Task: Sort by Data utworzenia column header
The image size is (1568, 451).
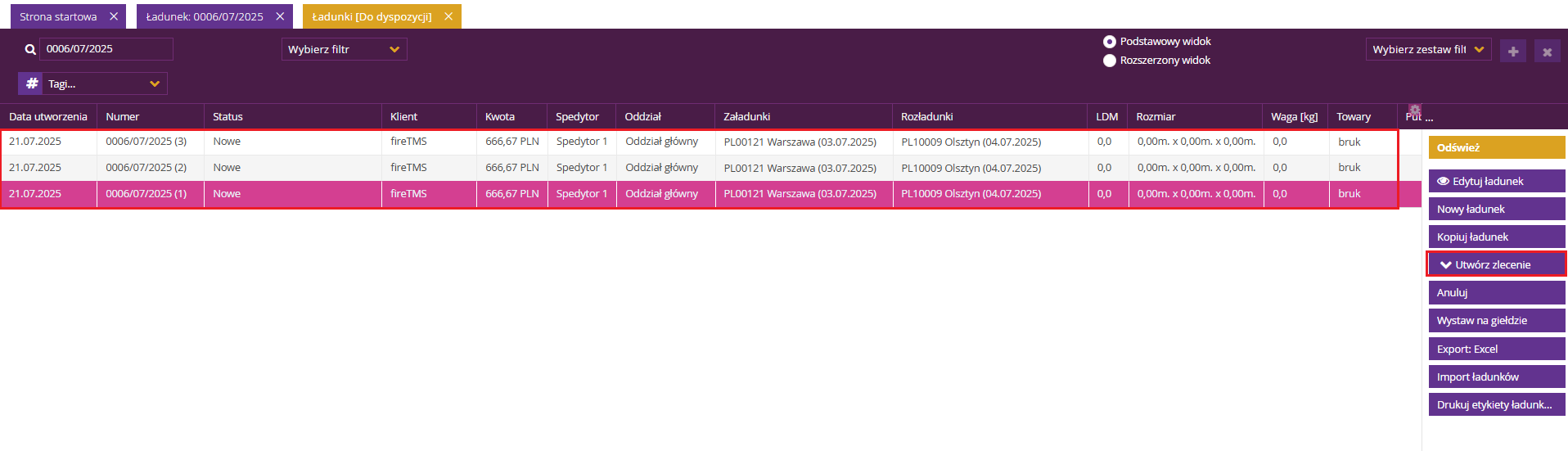Action: pyautogui.click(x=48, y=116)
